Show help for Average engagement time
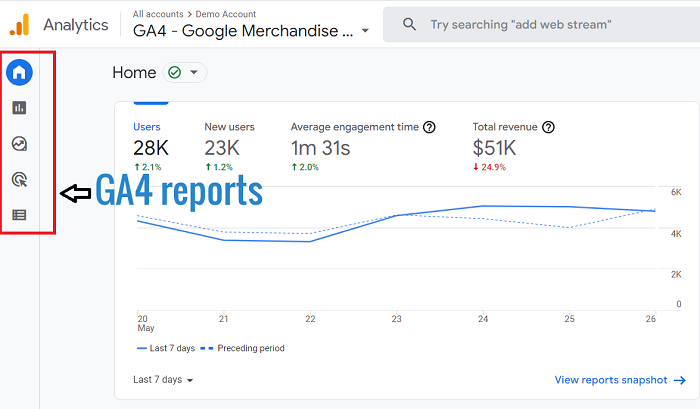The image size is (700, 409). [x=429, y=127]
